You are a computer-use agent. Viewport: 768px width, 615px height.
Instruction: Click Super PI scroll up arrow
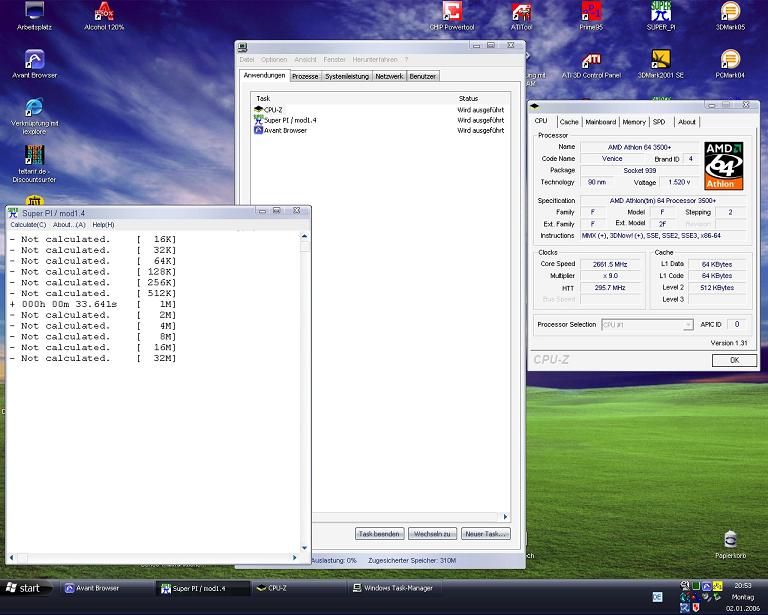pos(304,236)
